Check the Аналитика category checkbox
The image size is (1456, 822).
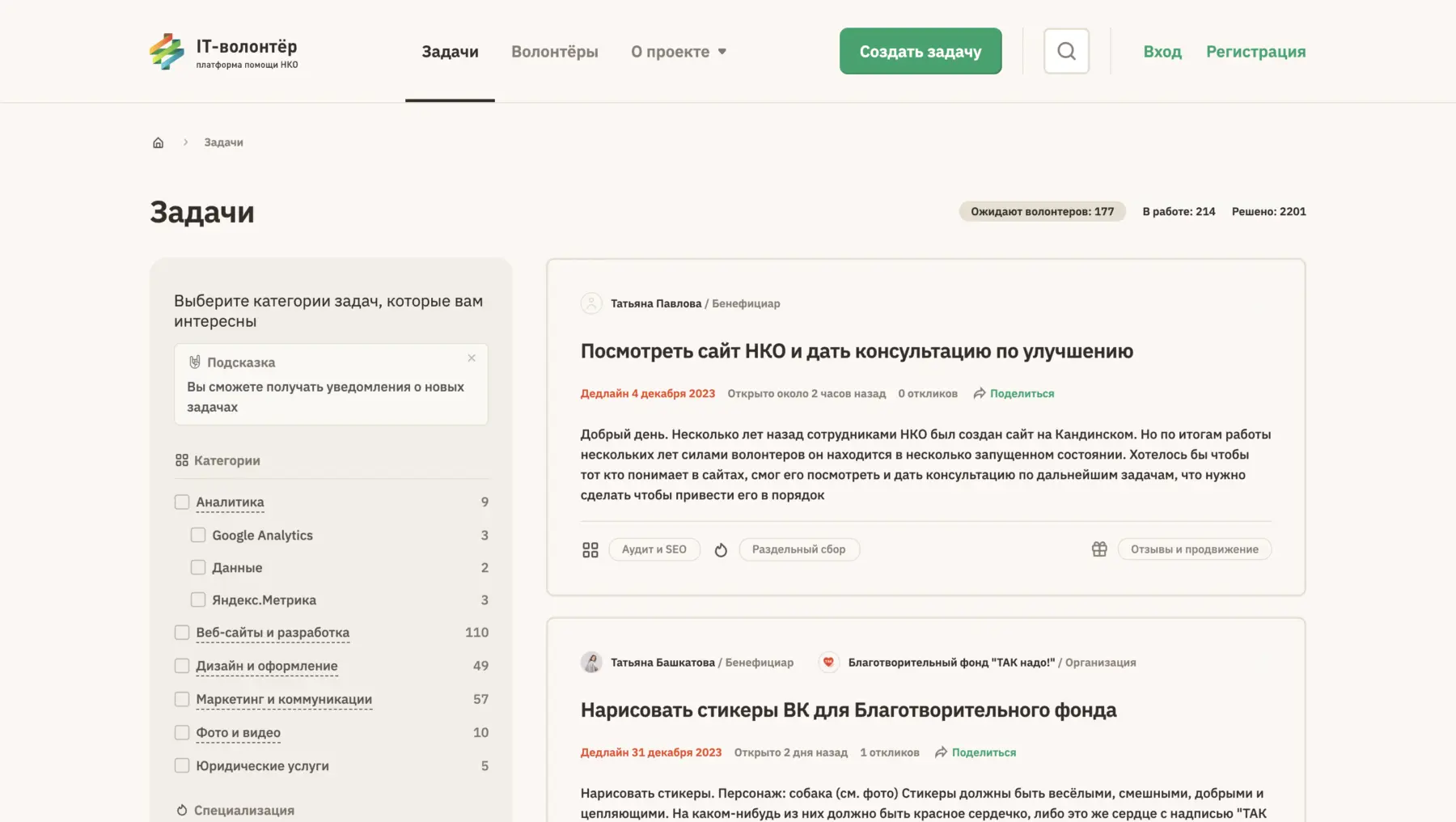pyautogui.click(x=182, y=502)
